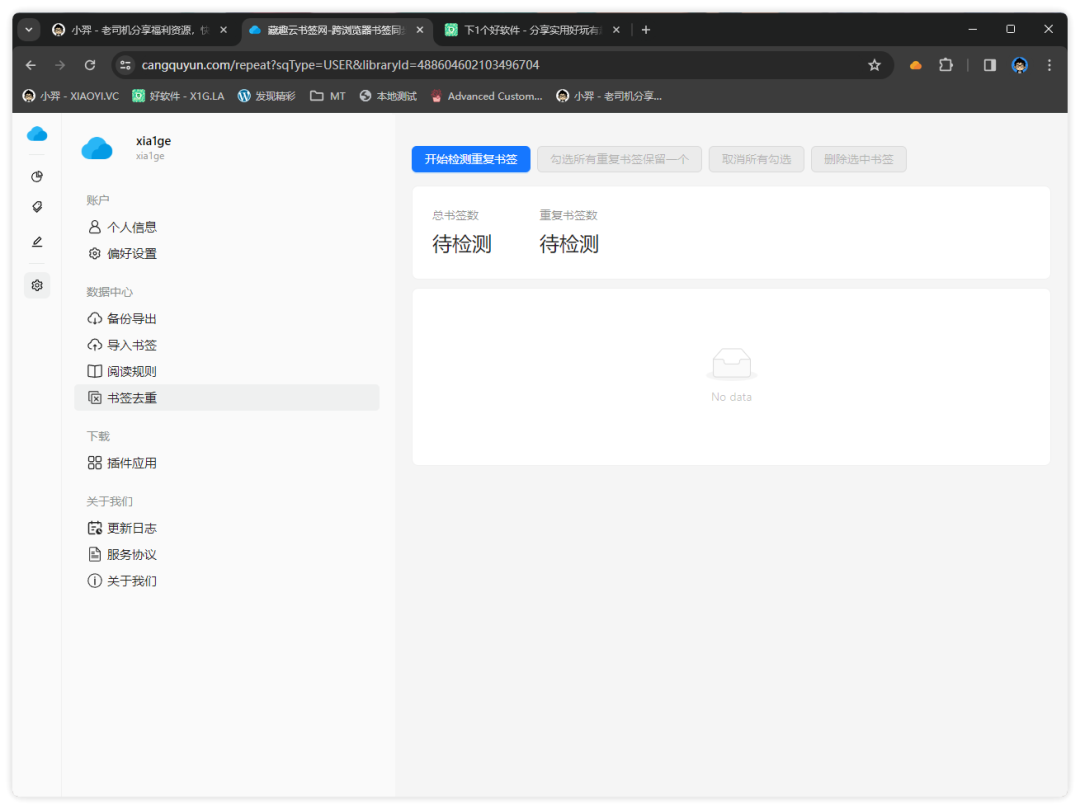
Task: Bookmark this page with the star icon
Action: (874, 65)
